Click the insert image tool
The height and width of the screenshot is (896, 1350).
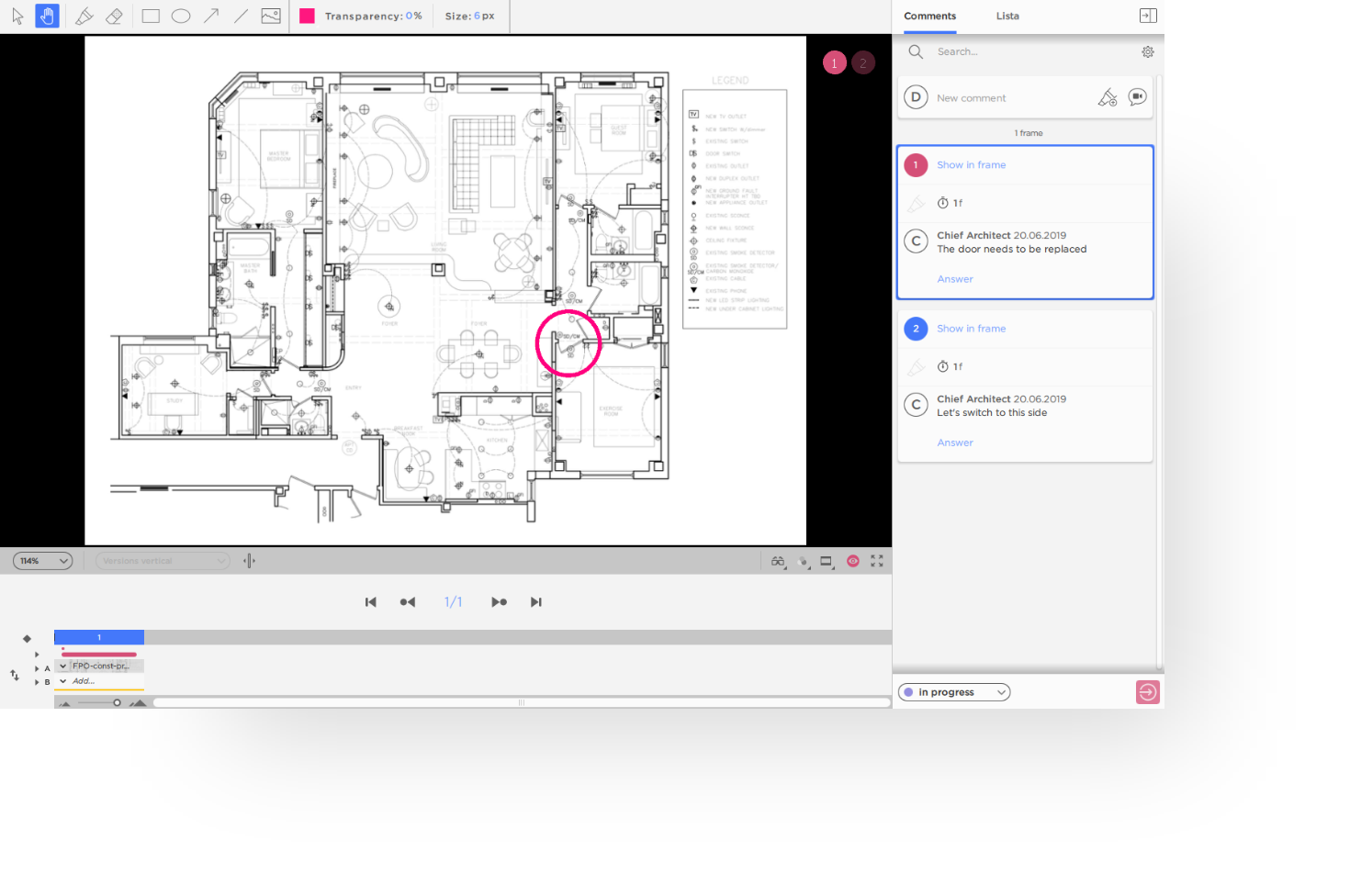coord(271,16)
